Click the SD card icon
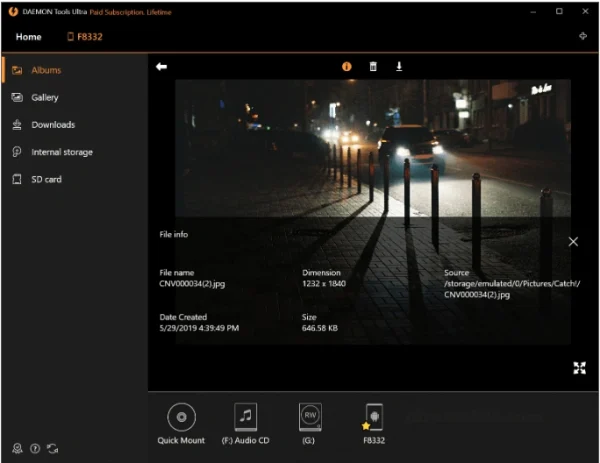 (x=17, y=179)
